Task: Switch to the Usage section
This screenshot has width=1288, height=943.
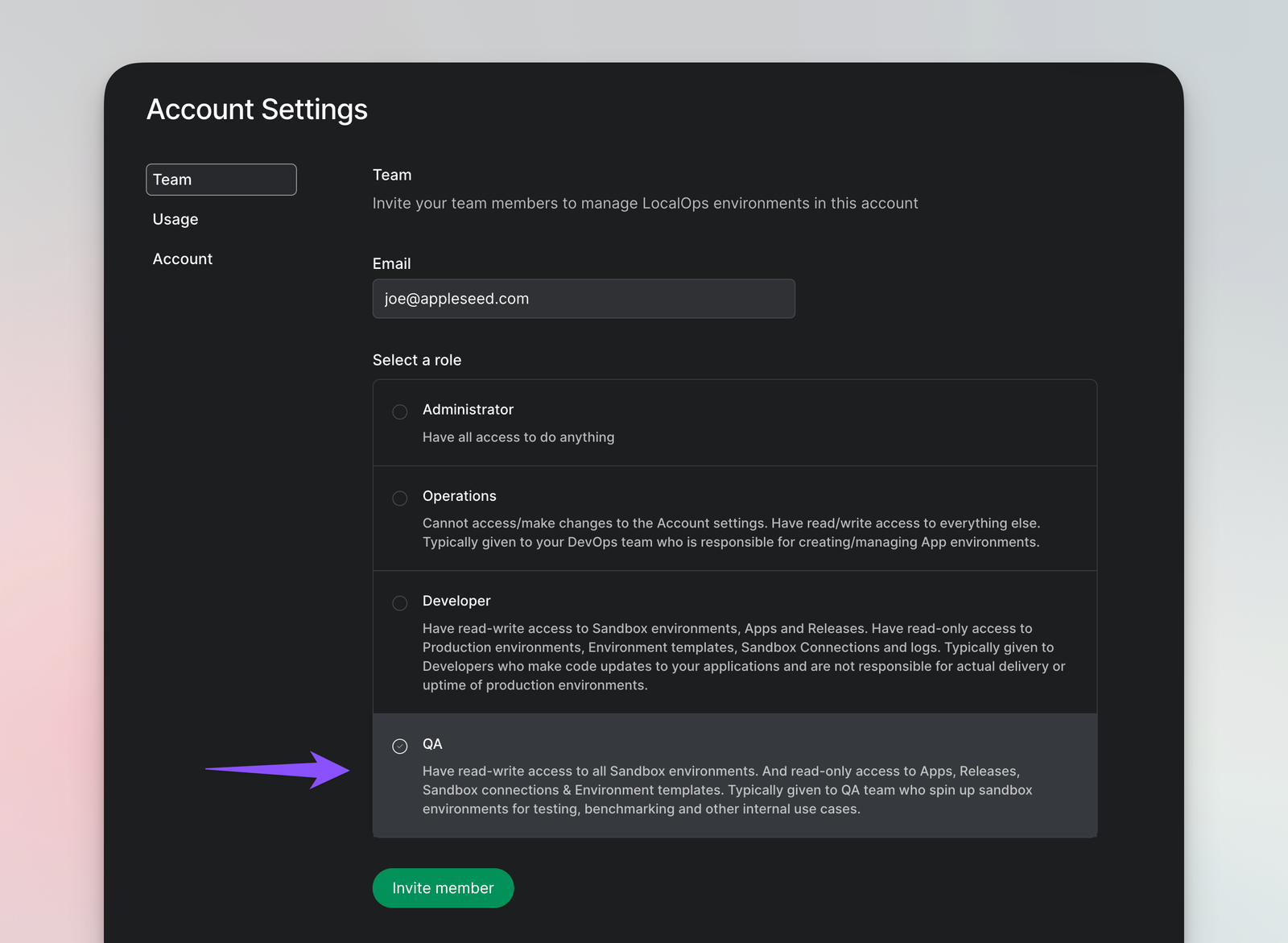Action: pyautogui.click(x=175, y=219)
